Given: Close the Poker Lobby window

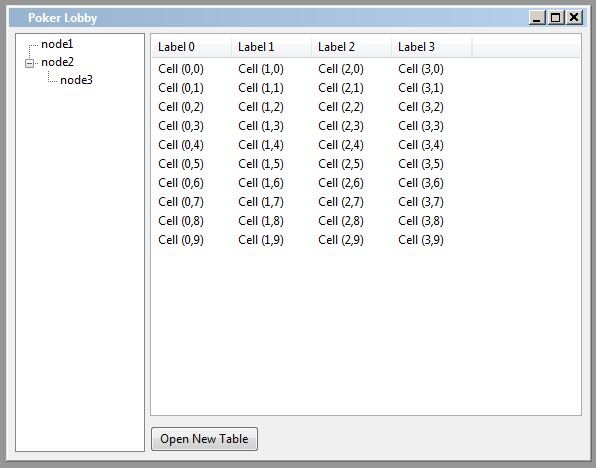Looking at the screenshot, I should point(574,17).
